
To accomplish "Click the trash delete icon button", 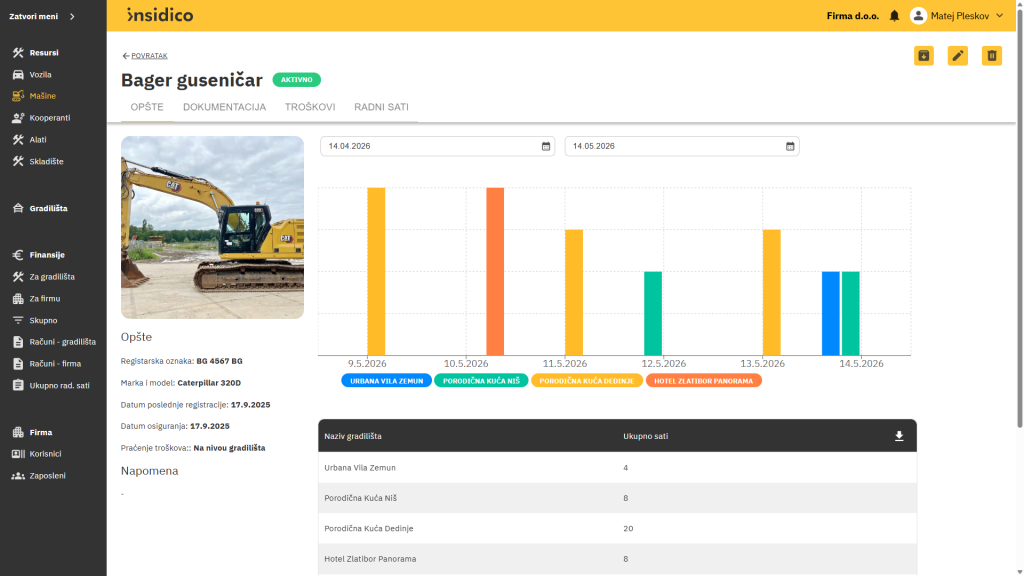I will coord(991,56).
